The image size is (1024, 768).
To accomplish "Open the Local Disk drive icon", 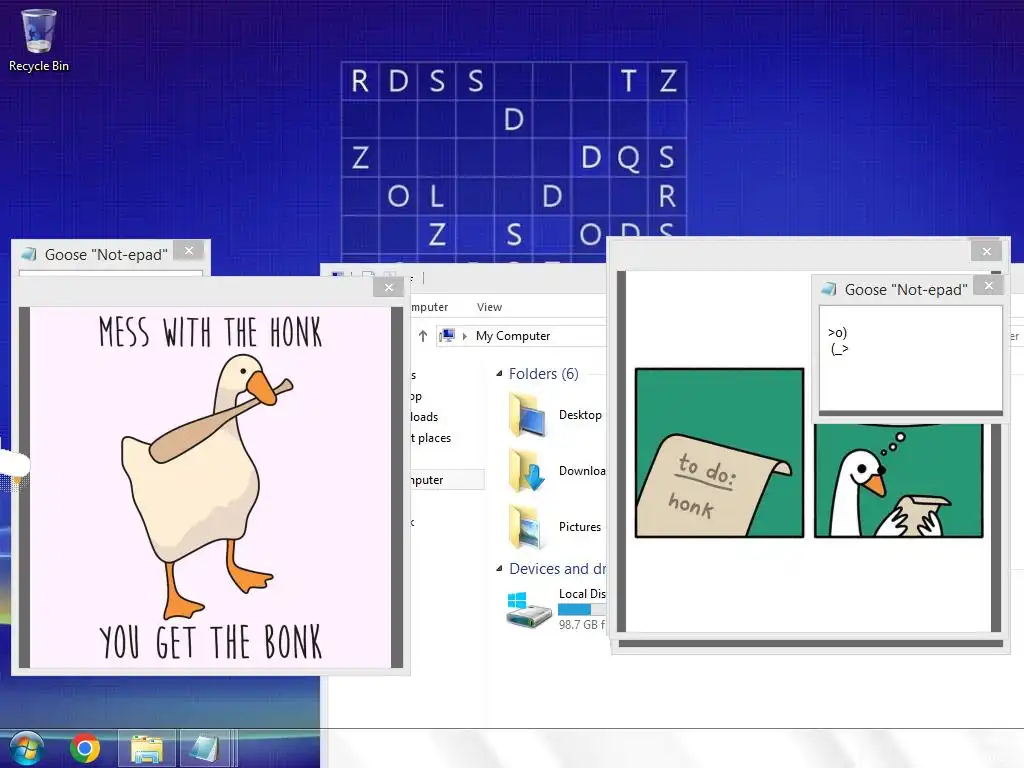I will (528, 609).
